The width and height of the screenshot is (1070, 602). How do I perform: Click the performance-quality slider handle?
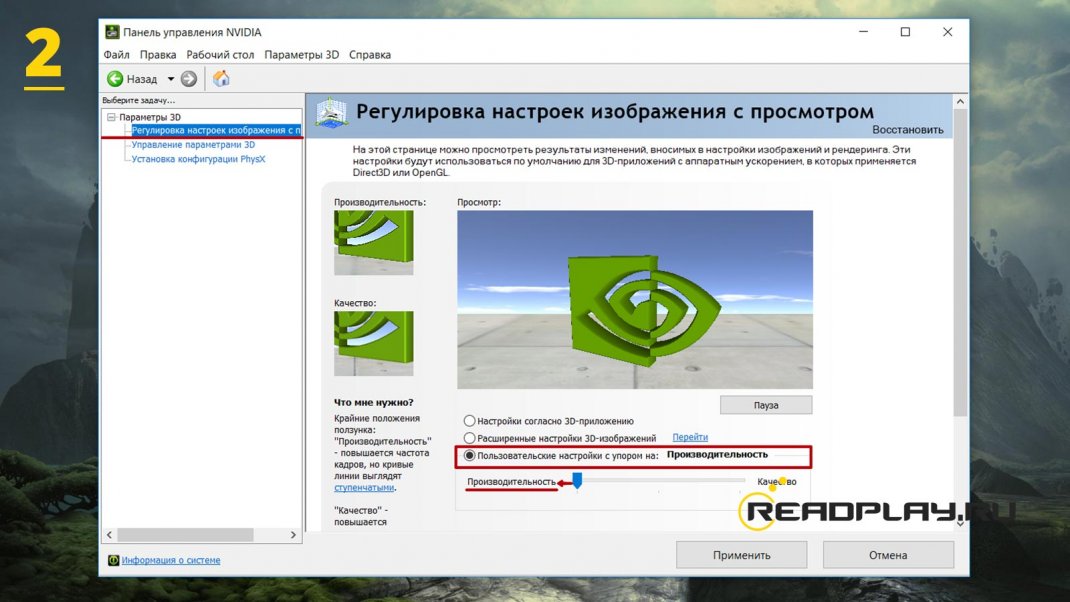tap(577, 481)
